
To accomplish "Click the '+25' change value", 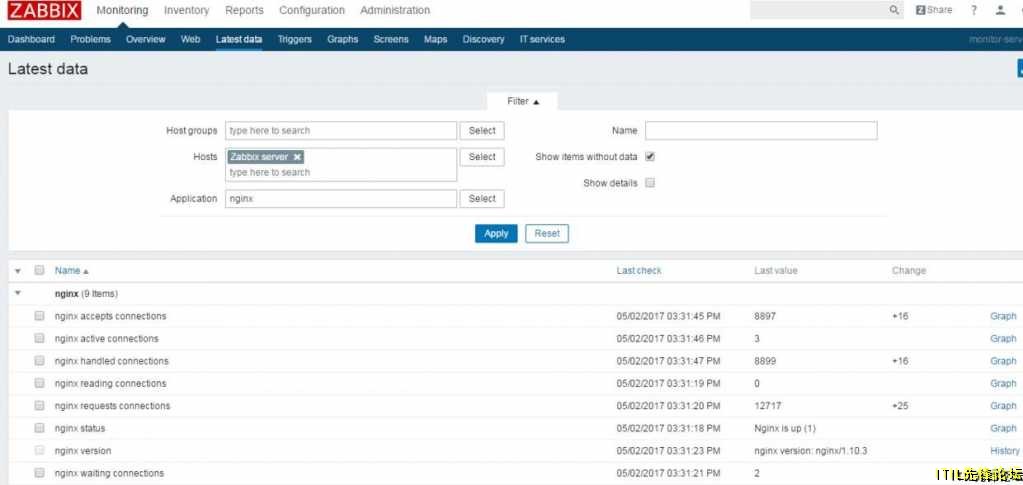I will coord(900,405).
